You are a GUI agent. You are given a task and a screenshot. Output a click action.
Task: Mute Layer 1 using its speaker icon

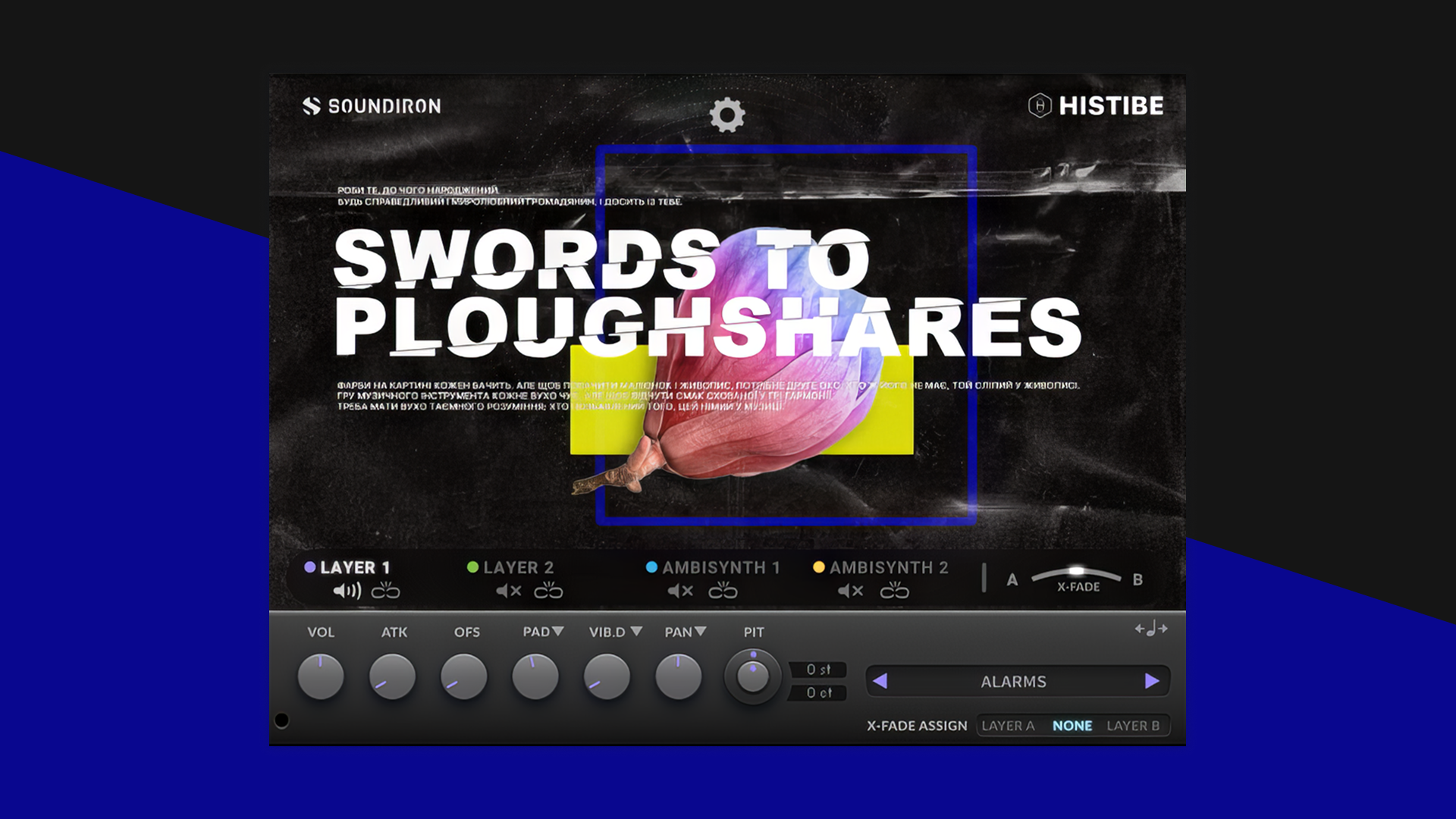[x=347, y=589]
